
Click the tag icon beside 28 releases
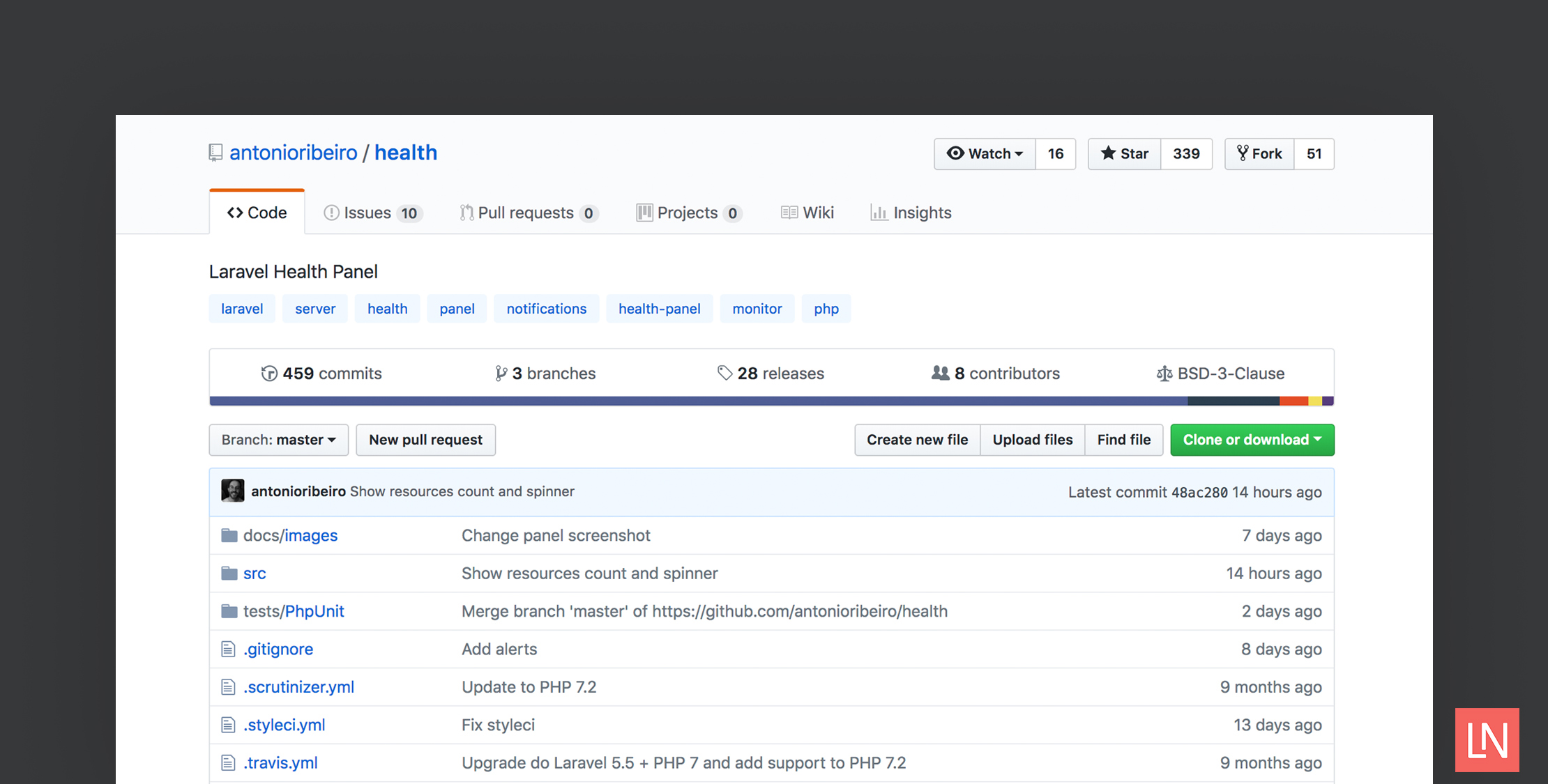pos(724,373)
